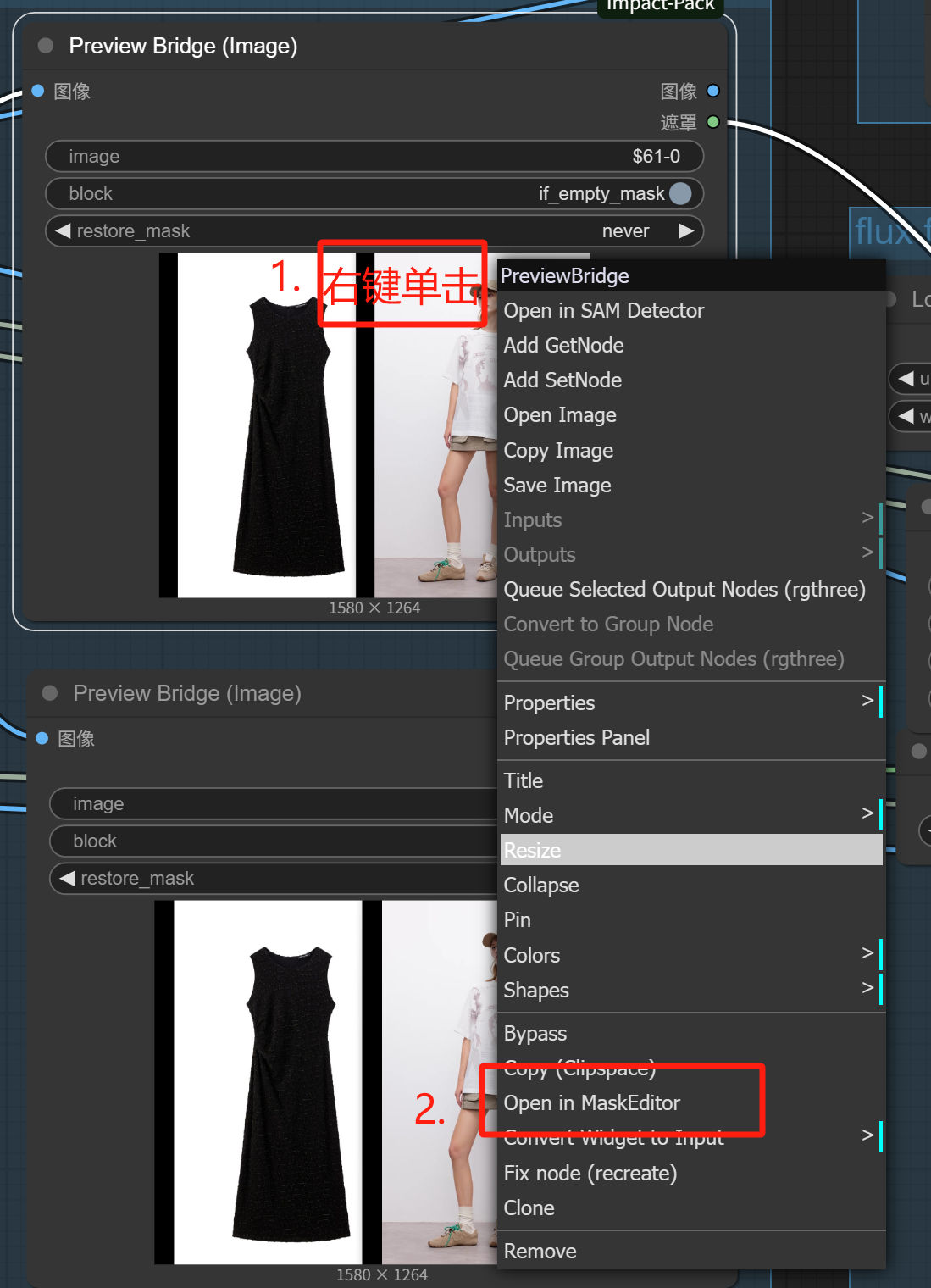Click the image field showing $61-0
Viewport: 931px width, 1288px height.
click(374, 157)
